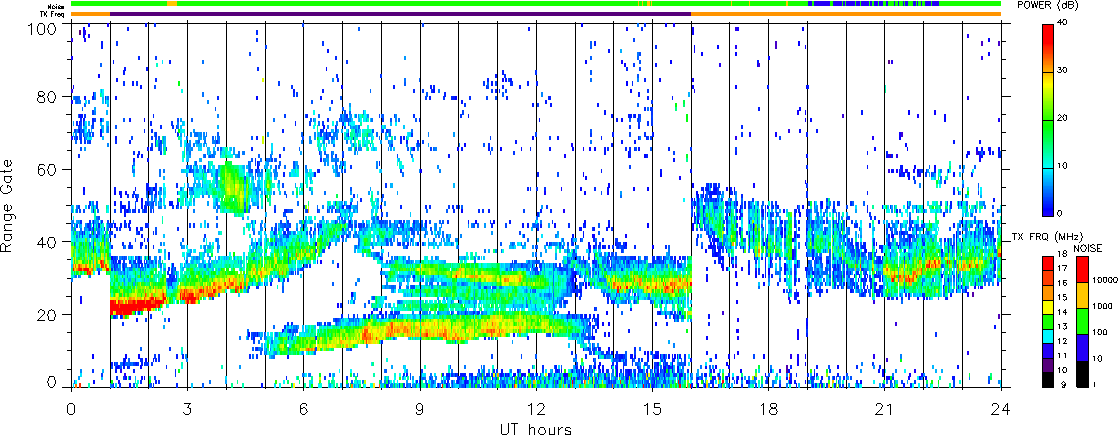Click "17" on the TX FRQ scale
This screenshot has height=435, width=1118.
click(x=1062, y=268)
